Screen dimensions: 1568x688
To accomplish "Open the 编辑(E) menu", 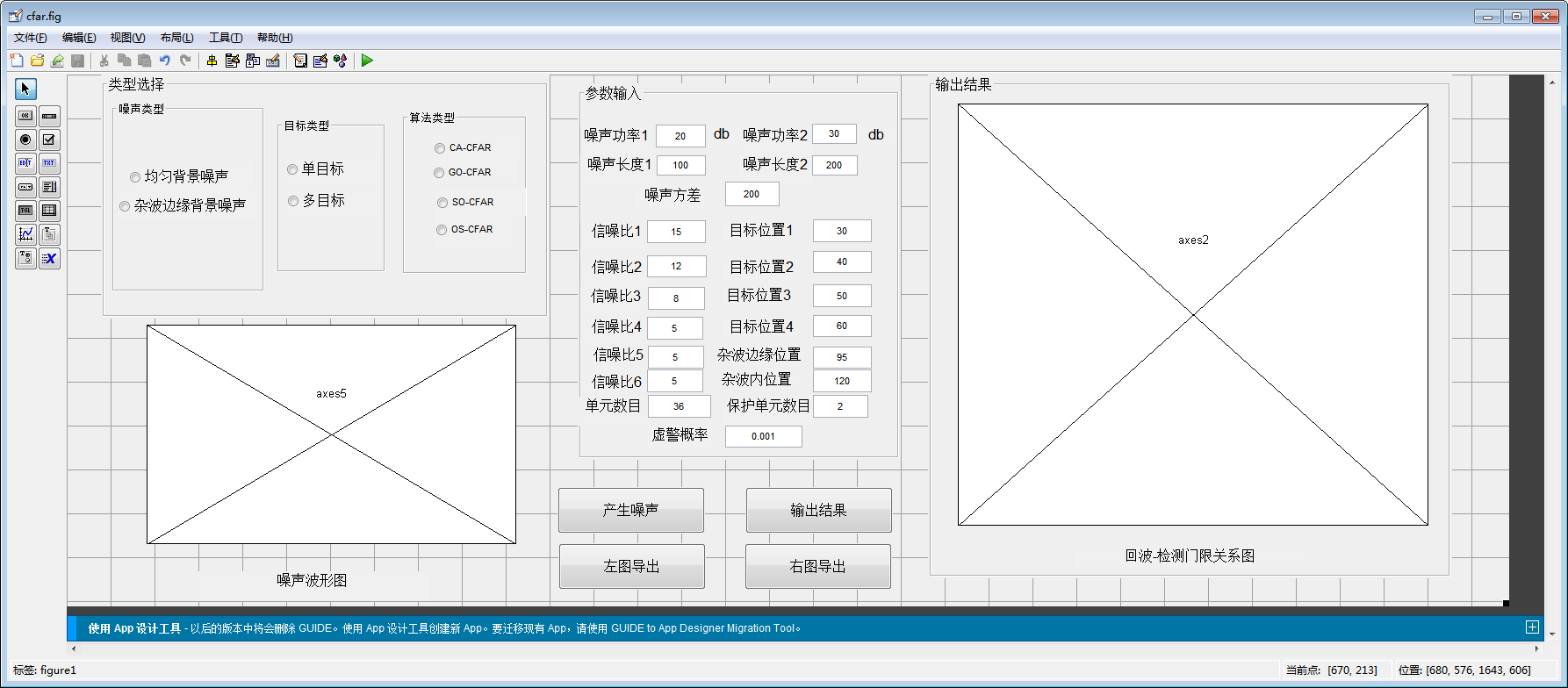I will point(79,38).
